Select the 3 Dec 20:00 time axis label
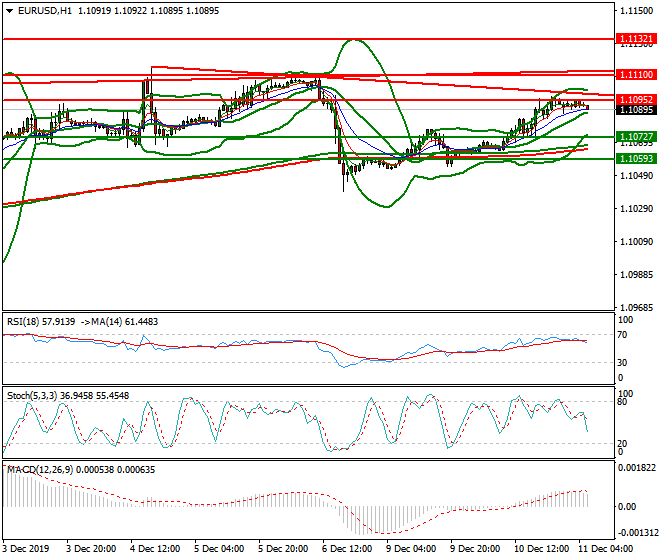The image size is (660, 560). [x=91, y=549]
